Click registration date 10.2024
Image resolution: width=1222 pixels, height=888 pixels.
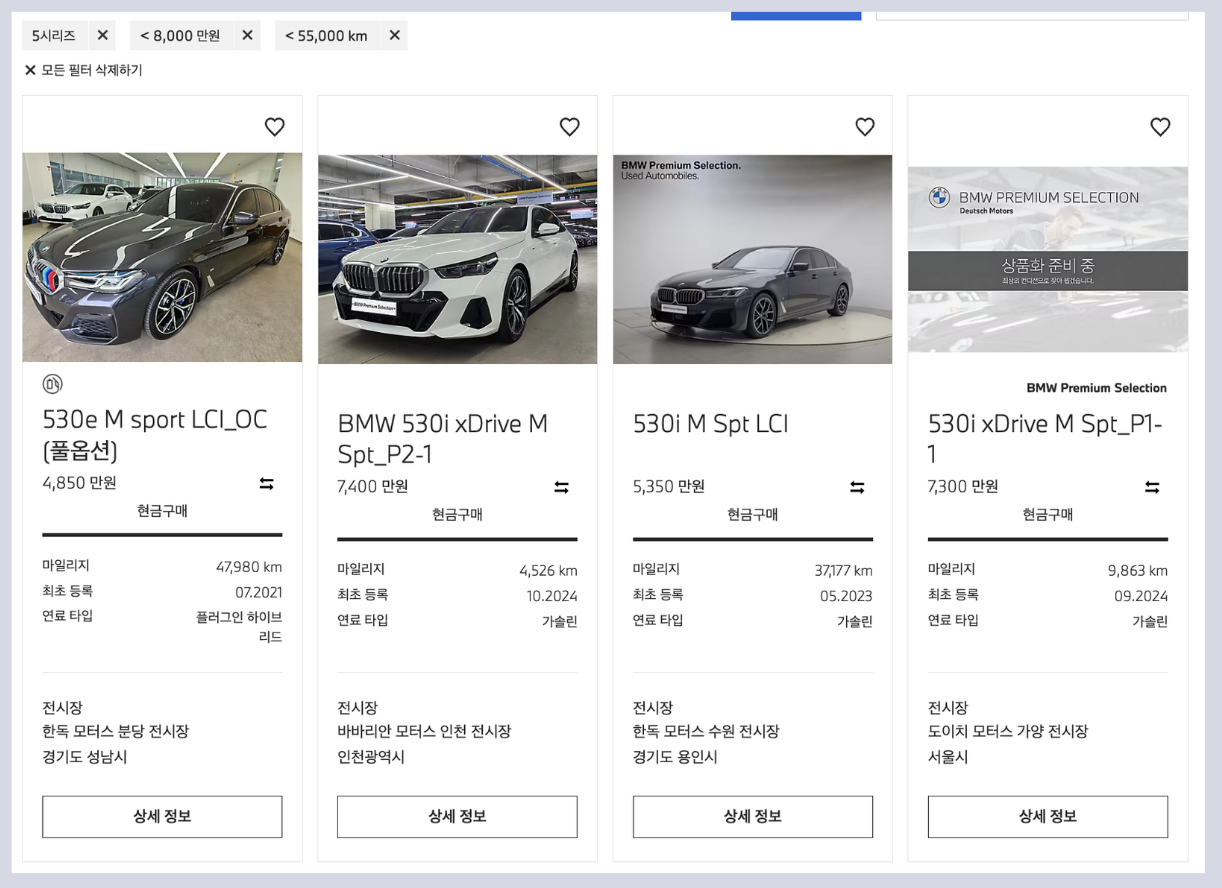coord(552,596)
